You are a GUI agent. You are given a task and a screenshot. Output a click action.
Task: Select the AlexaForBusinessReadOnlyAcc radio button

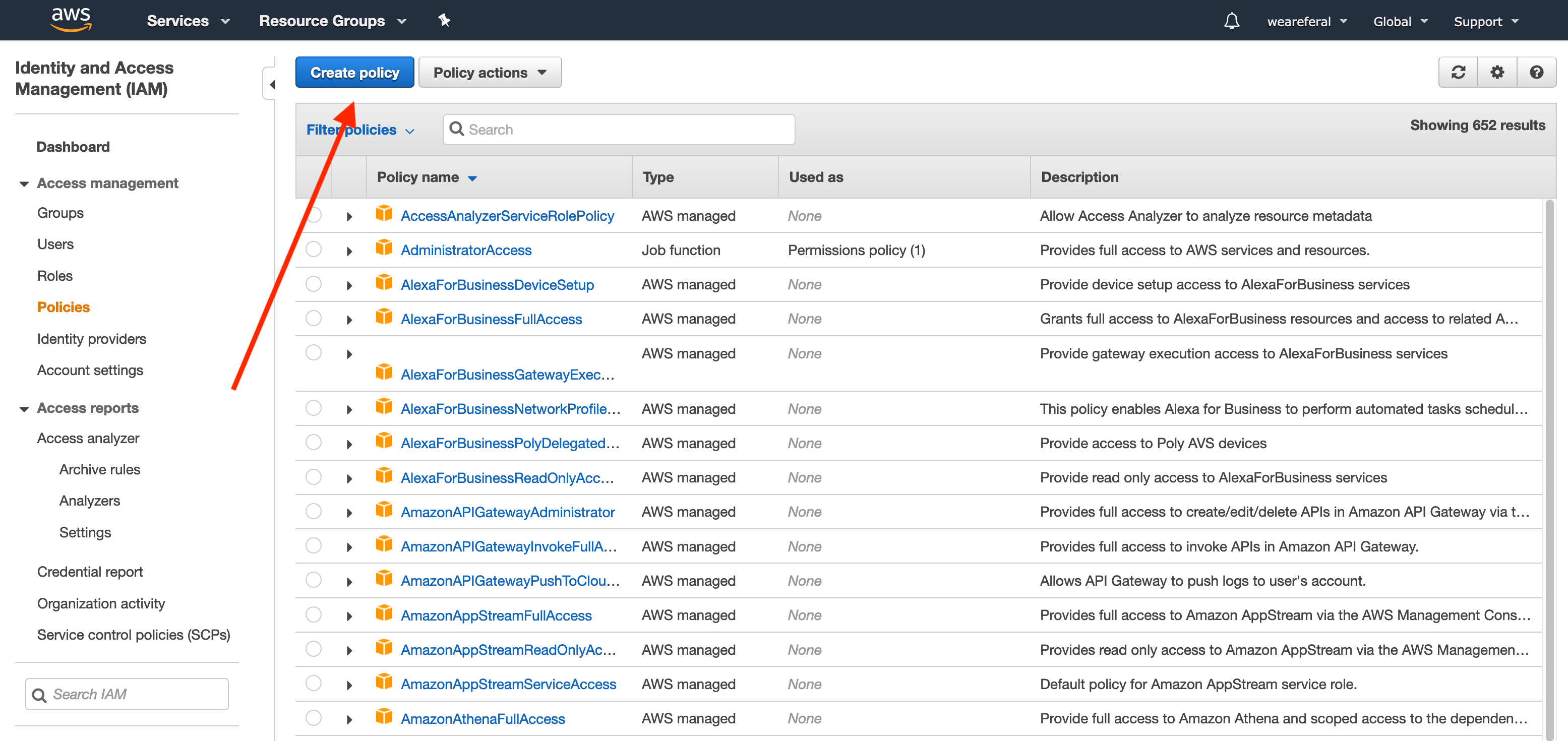[x=314, y=477]
